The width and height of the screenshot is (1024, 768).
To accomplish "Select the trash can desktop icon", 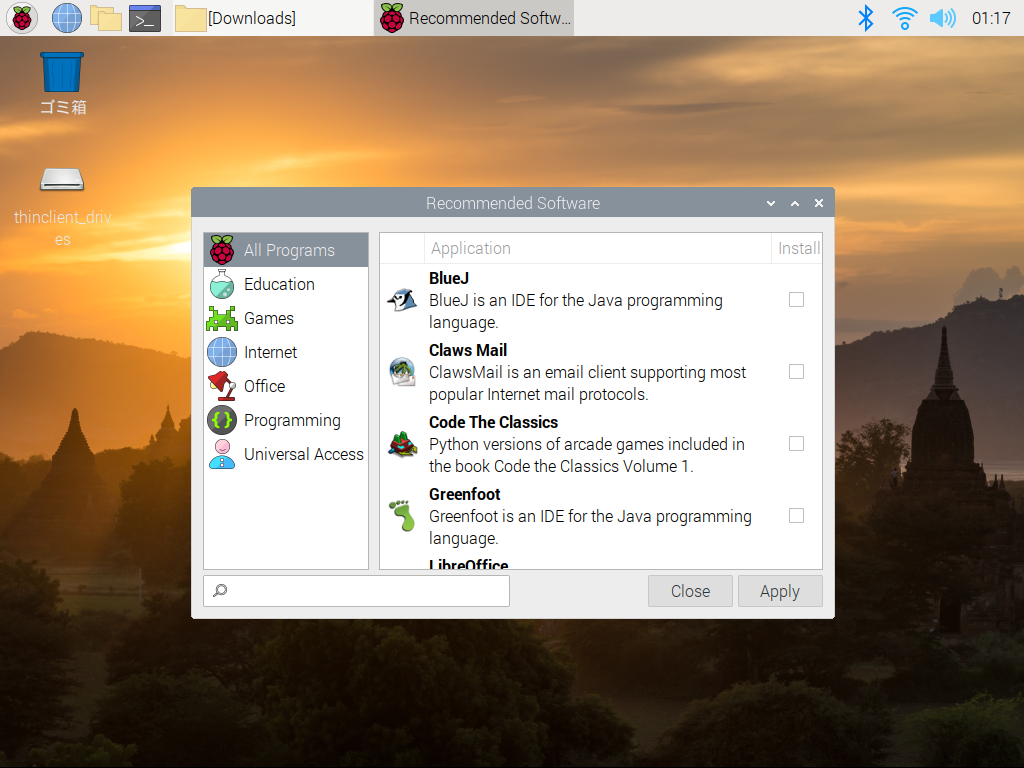I will tap(62, 84).
